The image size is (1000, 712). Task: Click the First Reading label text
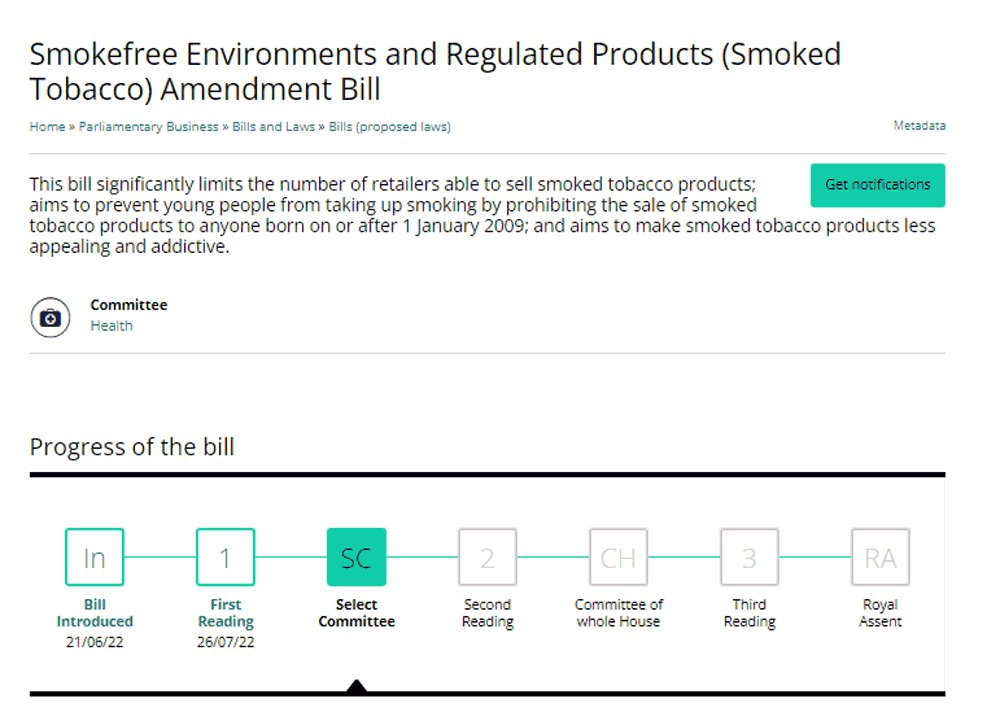(x=226, y=612)
